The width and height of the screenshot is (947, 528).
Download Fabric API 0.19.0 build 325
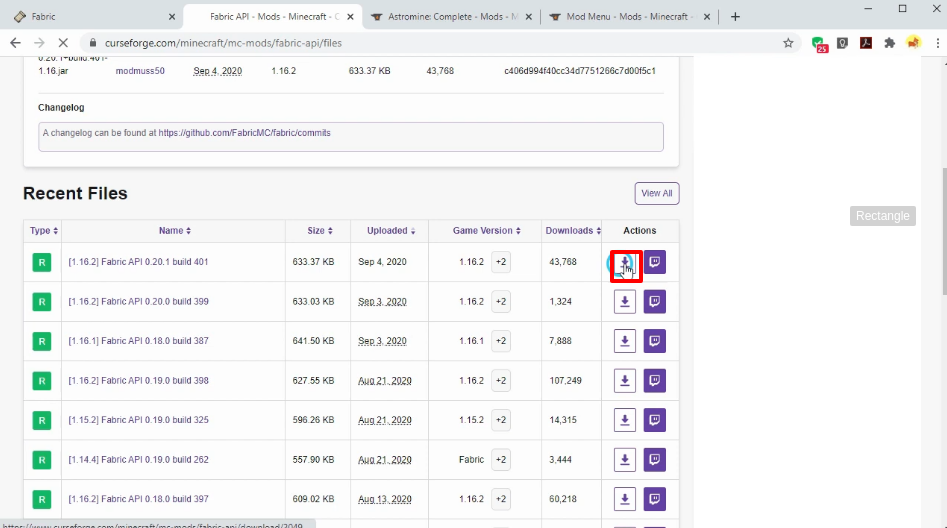point(624,420)
